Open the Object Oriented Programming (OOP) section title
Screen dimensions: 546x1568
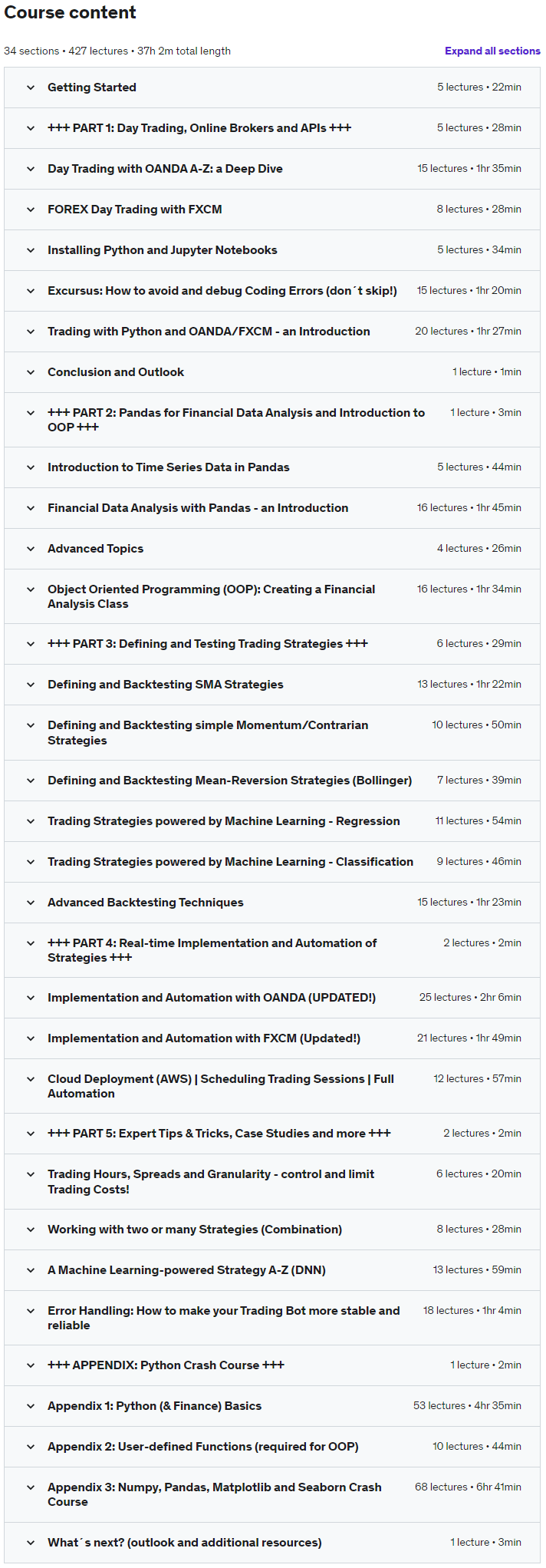pyautogui.click(x=211, y=596)
